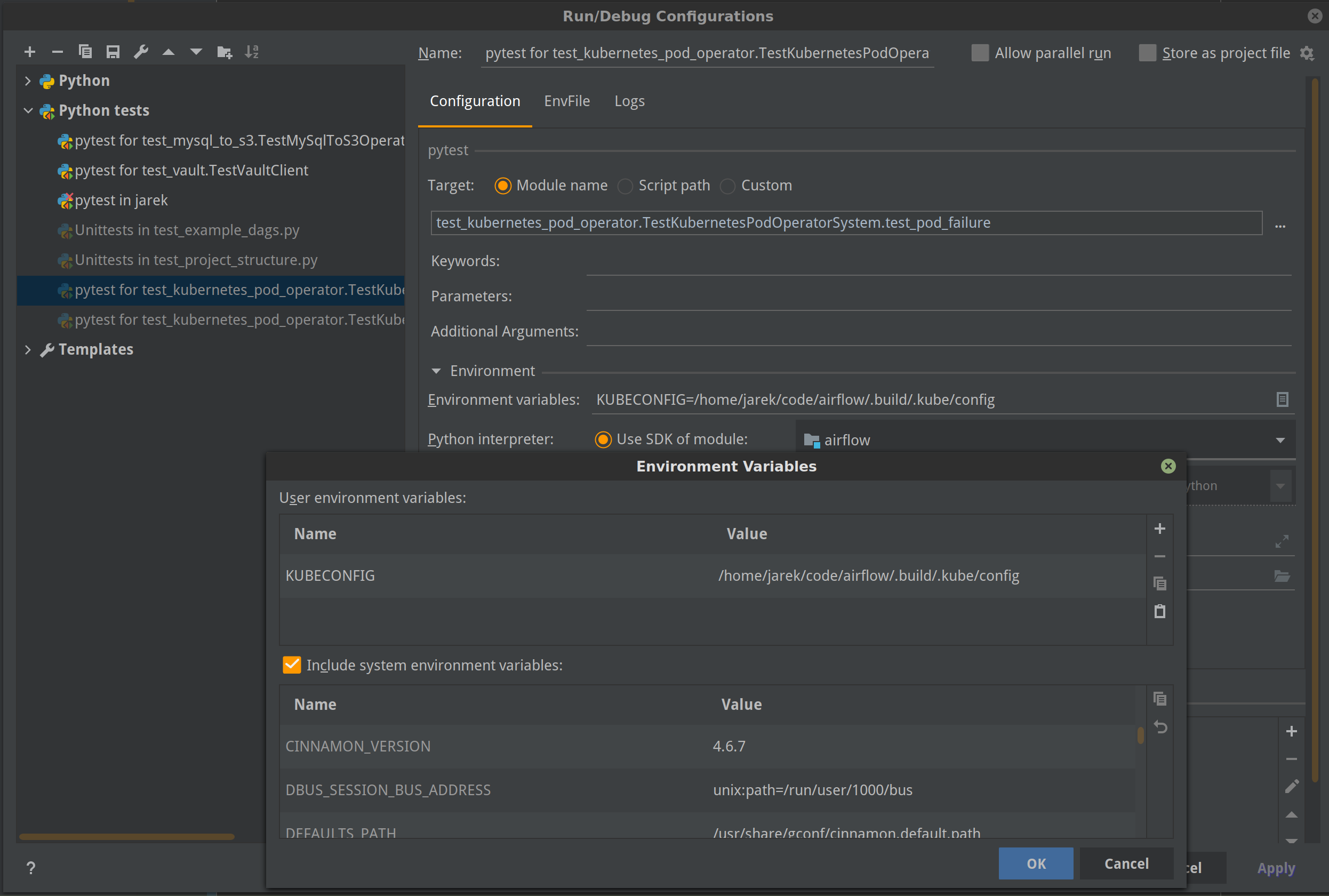Expand the Templates tree section
The height and width of the screenshot is (896, 1329).
(x=26, y=349)
